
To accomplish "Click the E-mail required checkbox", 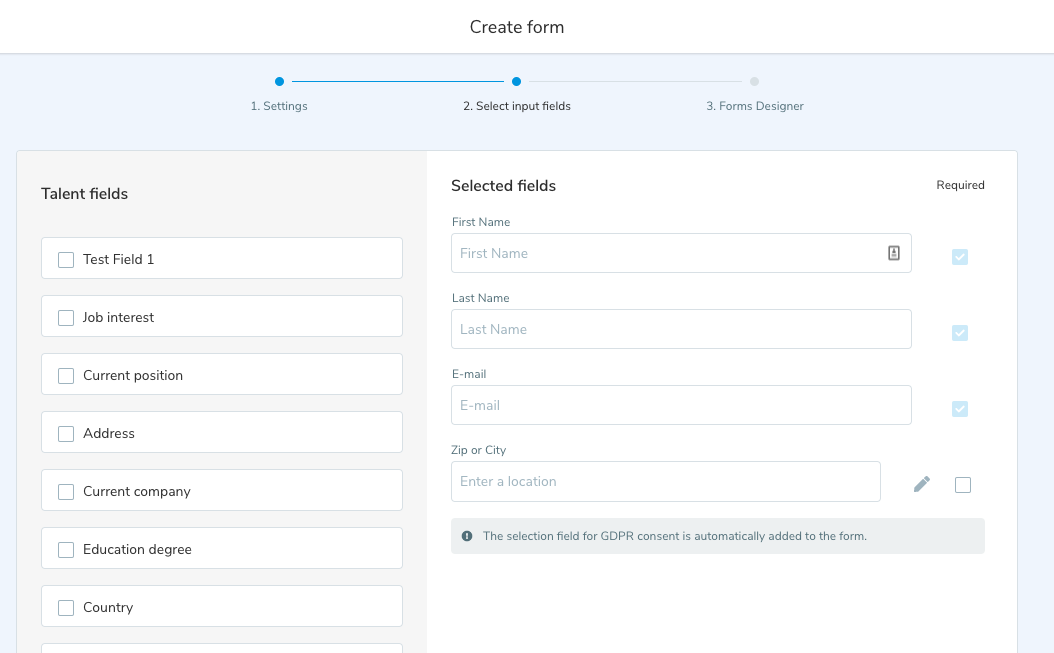I will (x=959, y=409).
